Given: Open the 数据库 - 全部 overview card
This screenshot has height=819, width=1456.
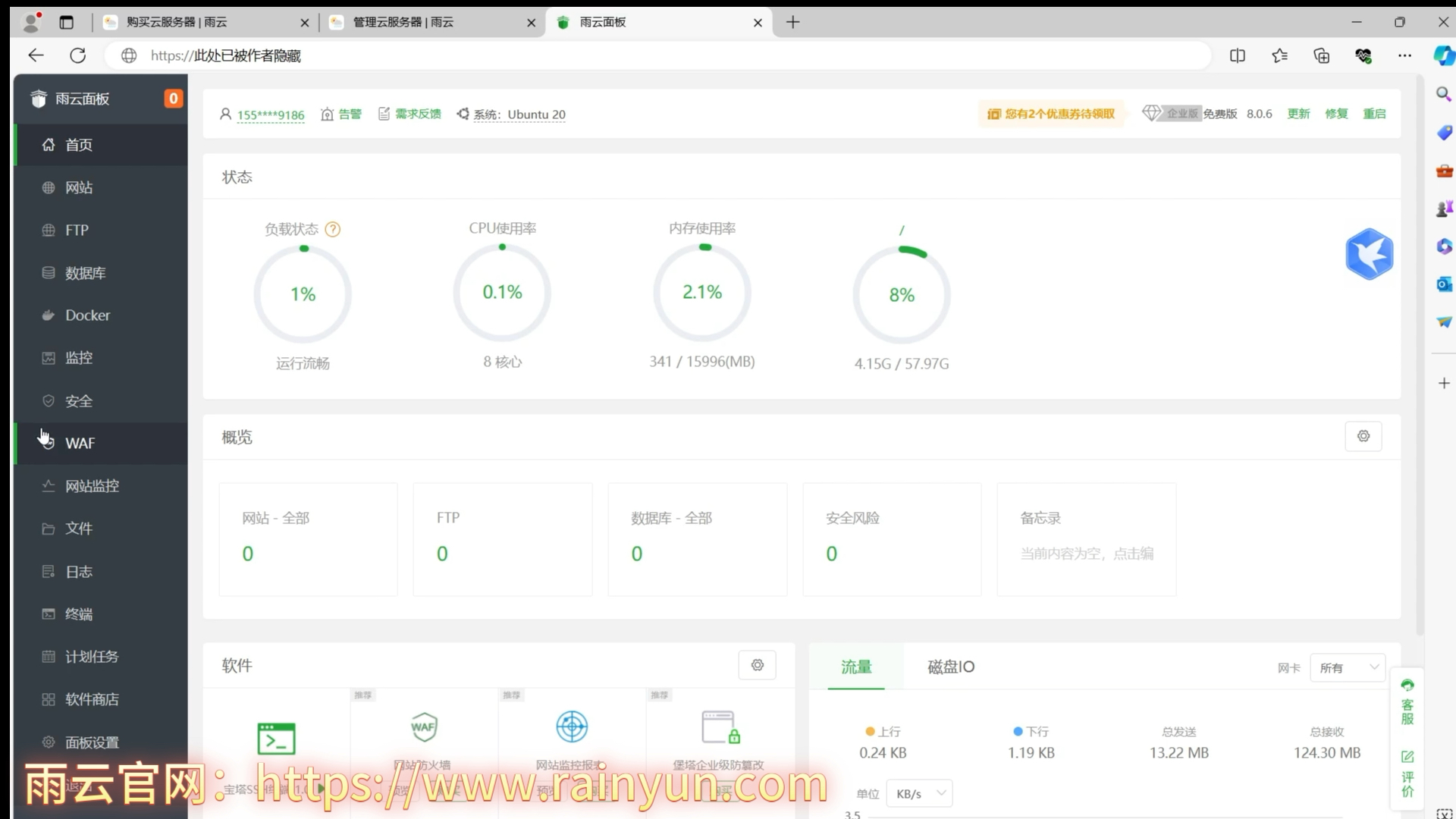Looking at the screenshot, I should click(698, 539).
